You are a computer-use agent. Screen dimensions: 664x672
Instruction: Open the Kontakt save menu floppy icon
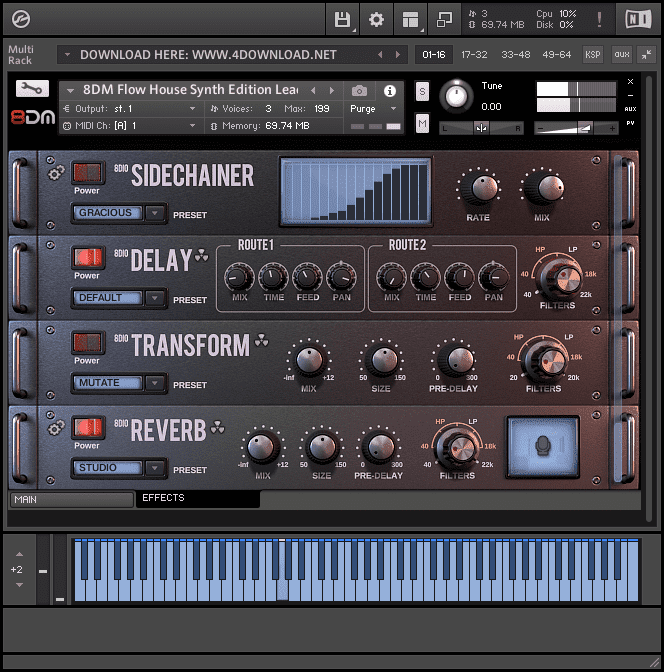coord(342,19)
